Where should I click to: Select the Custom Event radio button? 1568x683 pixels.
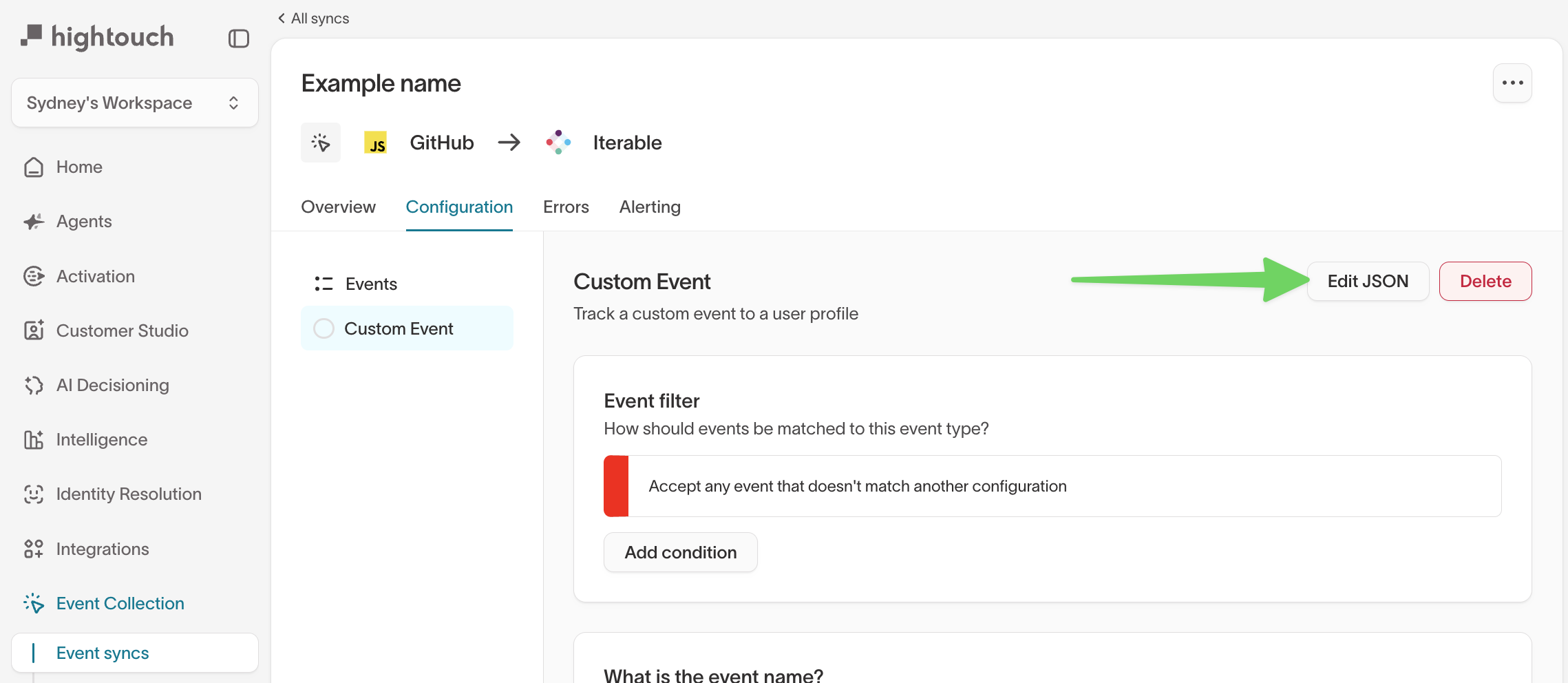324,328
